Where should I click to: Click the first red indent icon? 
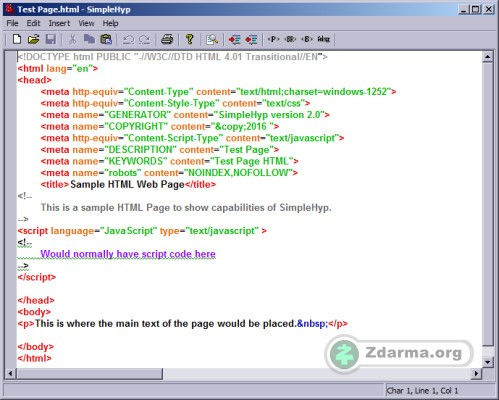click(x=235, y=40)
